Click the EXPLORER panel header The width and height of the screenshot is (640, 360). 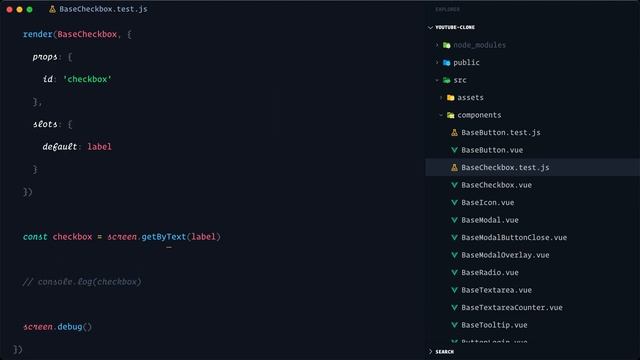click(x=447, y=9)
